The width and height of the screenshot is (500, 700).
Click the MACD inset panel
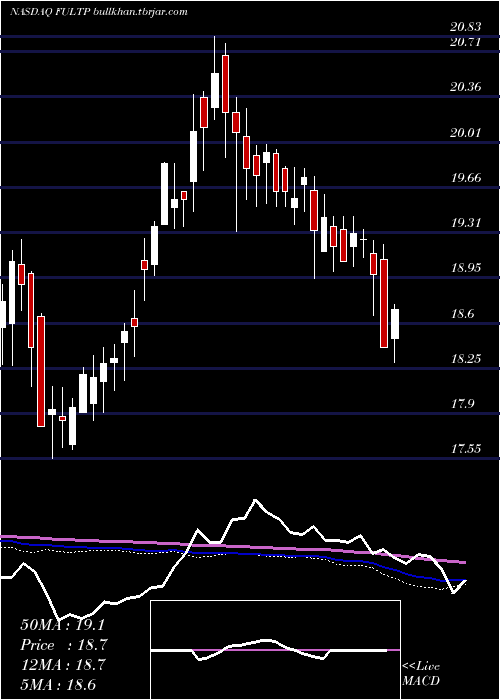click(275, 650)
